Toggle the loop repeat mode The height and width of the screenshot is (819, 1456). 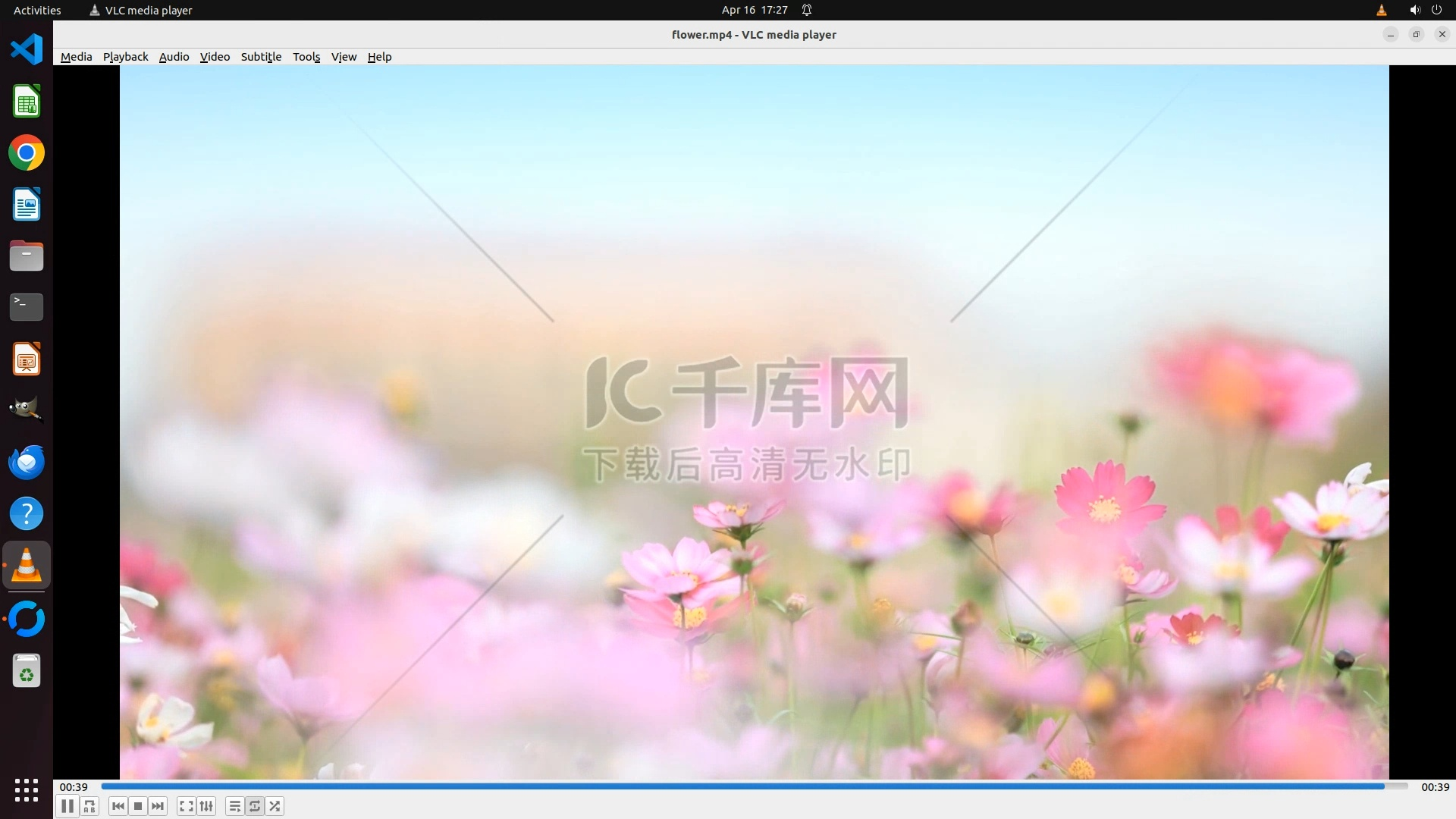point(255,806)
